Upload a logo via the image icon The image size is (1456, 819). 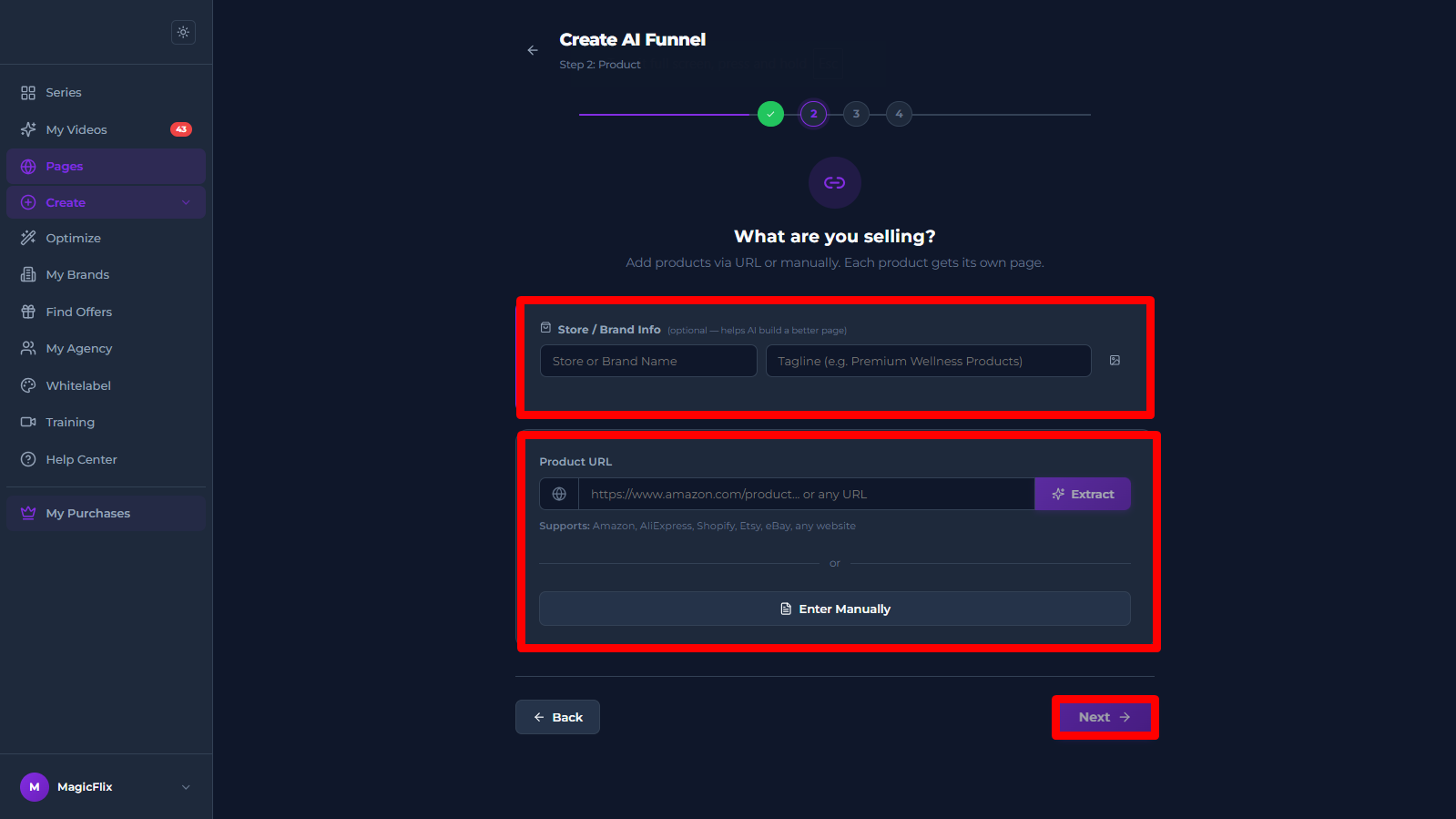point(1115,361)
